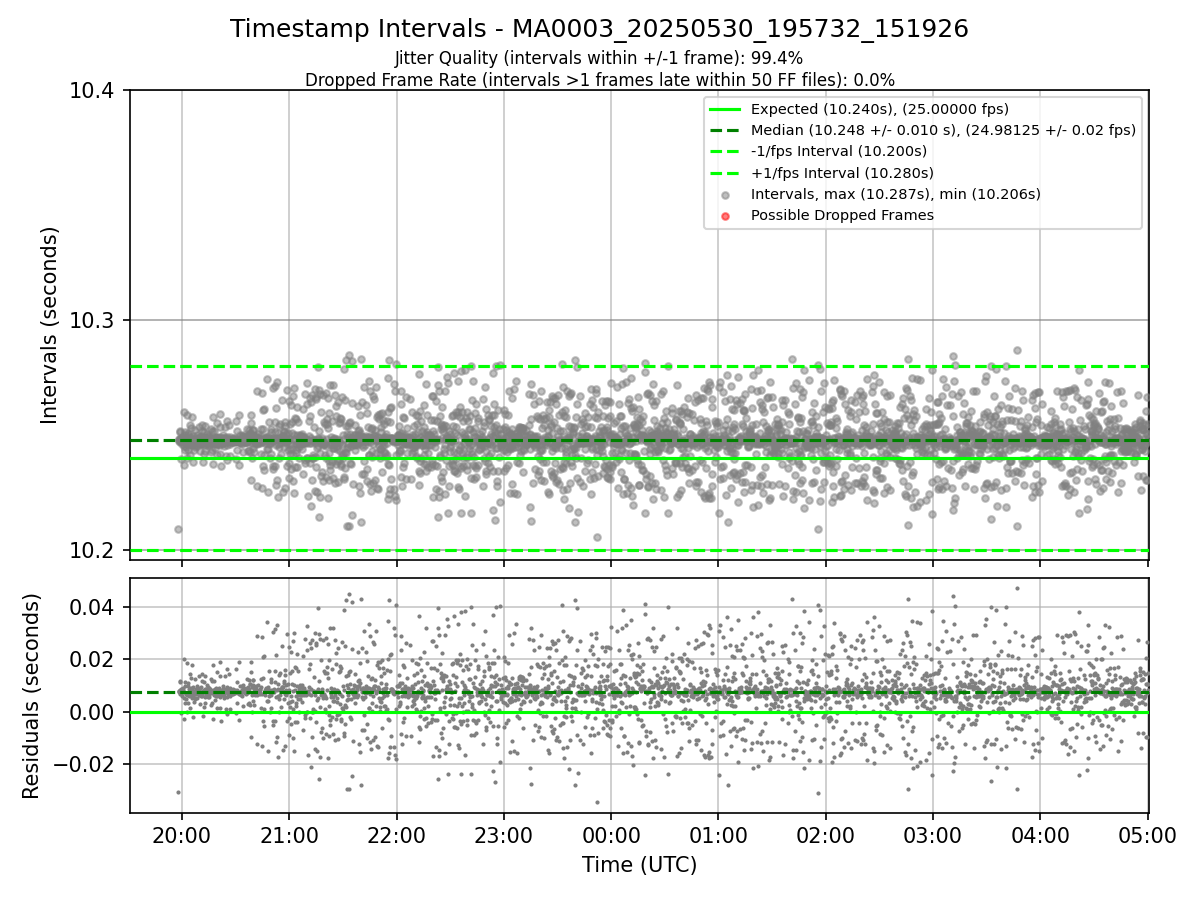Click the "05:00" time tick label
This screenshot has width=1200, height=900.
[1147, 834]
